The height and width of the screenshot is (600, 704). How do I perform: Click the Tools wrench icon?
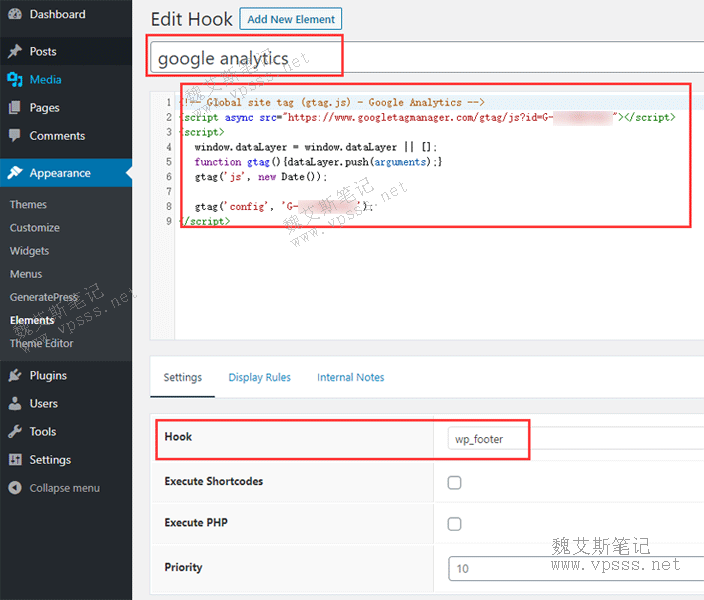tap(15, 432)
